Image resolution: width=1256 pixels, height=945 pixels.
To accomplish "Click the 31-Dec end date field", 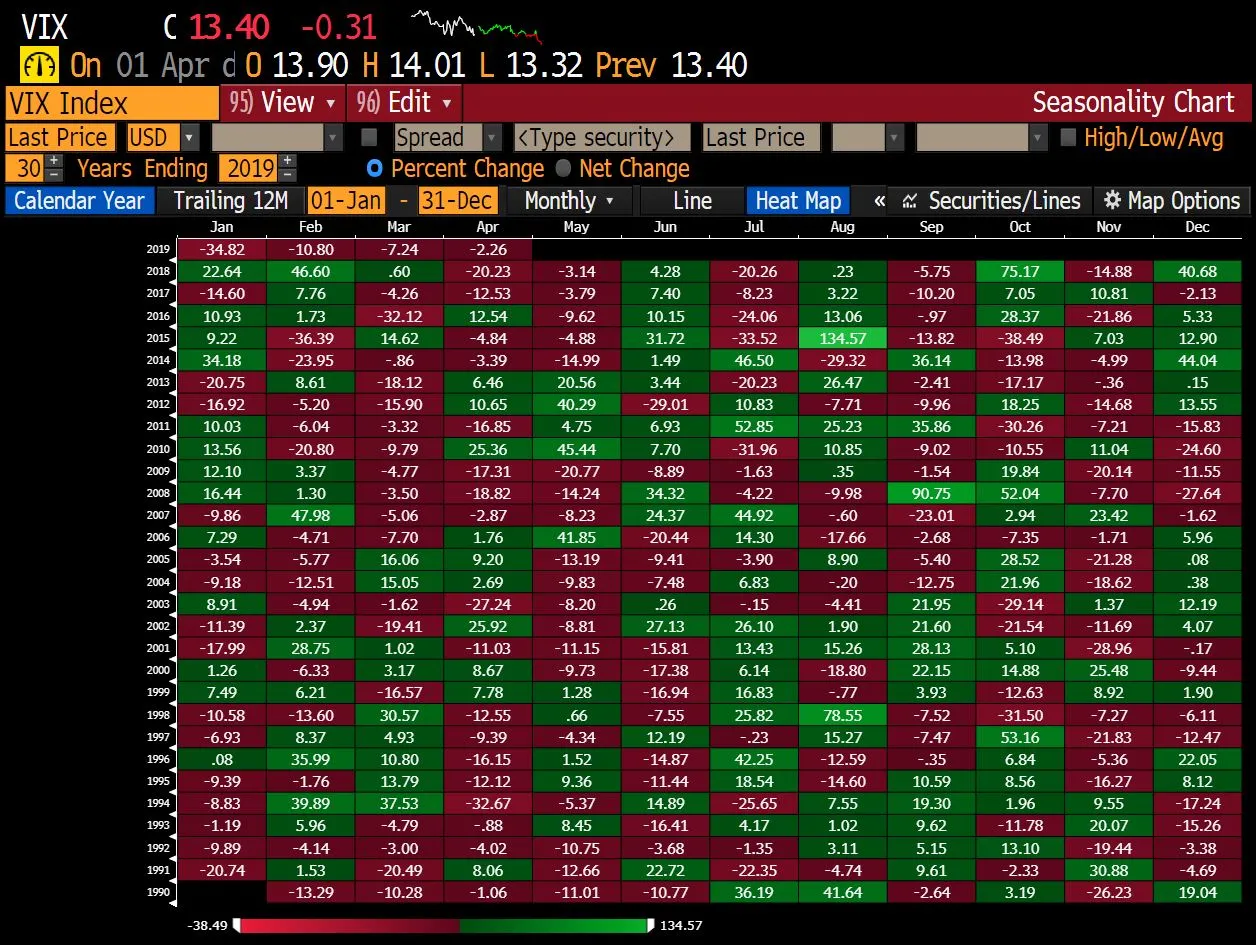I will click(x=457, y=201).
